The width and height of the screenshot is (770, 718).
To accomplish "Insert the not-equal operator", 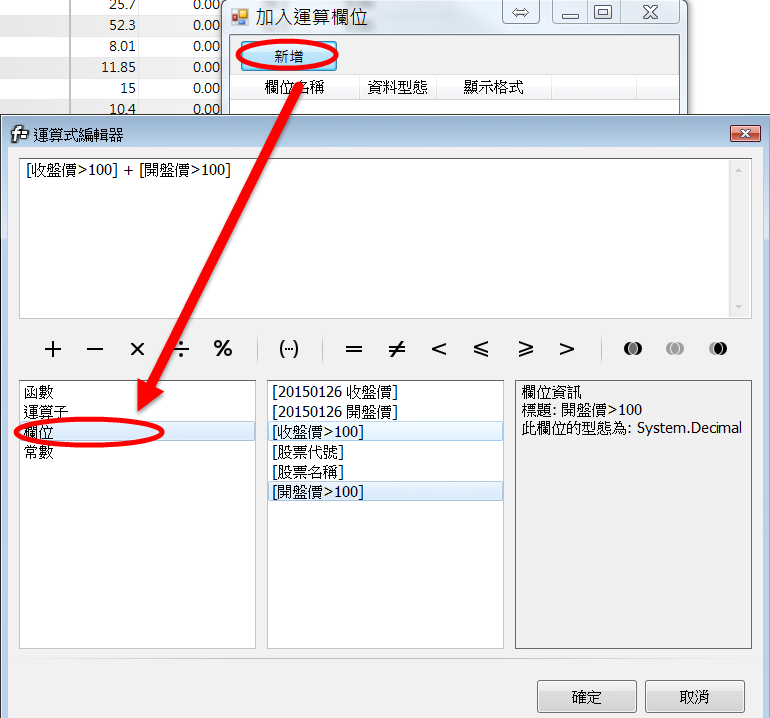I will click(396, 349).
